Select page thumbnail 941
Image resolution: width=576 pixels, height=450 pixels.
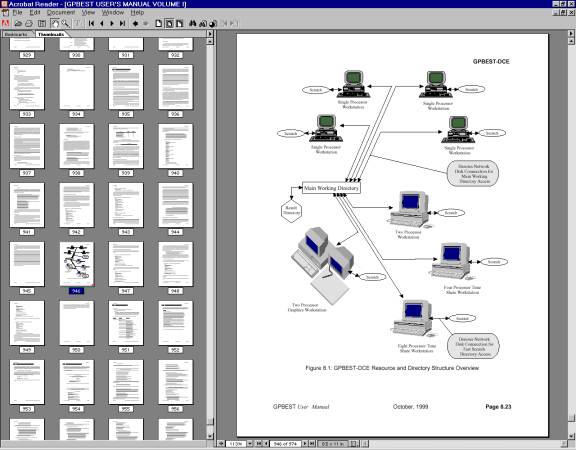(x=27, y=205)
